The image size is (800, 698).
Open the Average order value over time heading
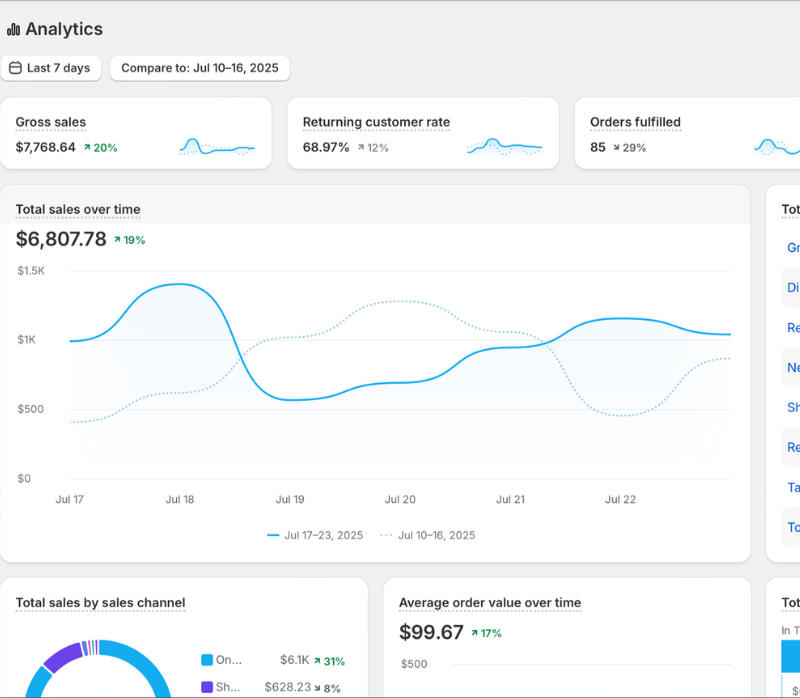click(x=489, y=602)
